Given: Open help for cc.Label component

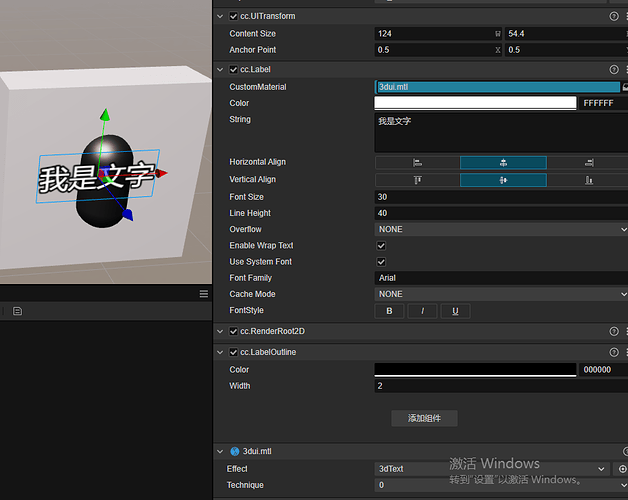Looking at the screenshot, I should 614,69.
